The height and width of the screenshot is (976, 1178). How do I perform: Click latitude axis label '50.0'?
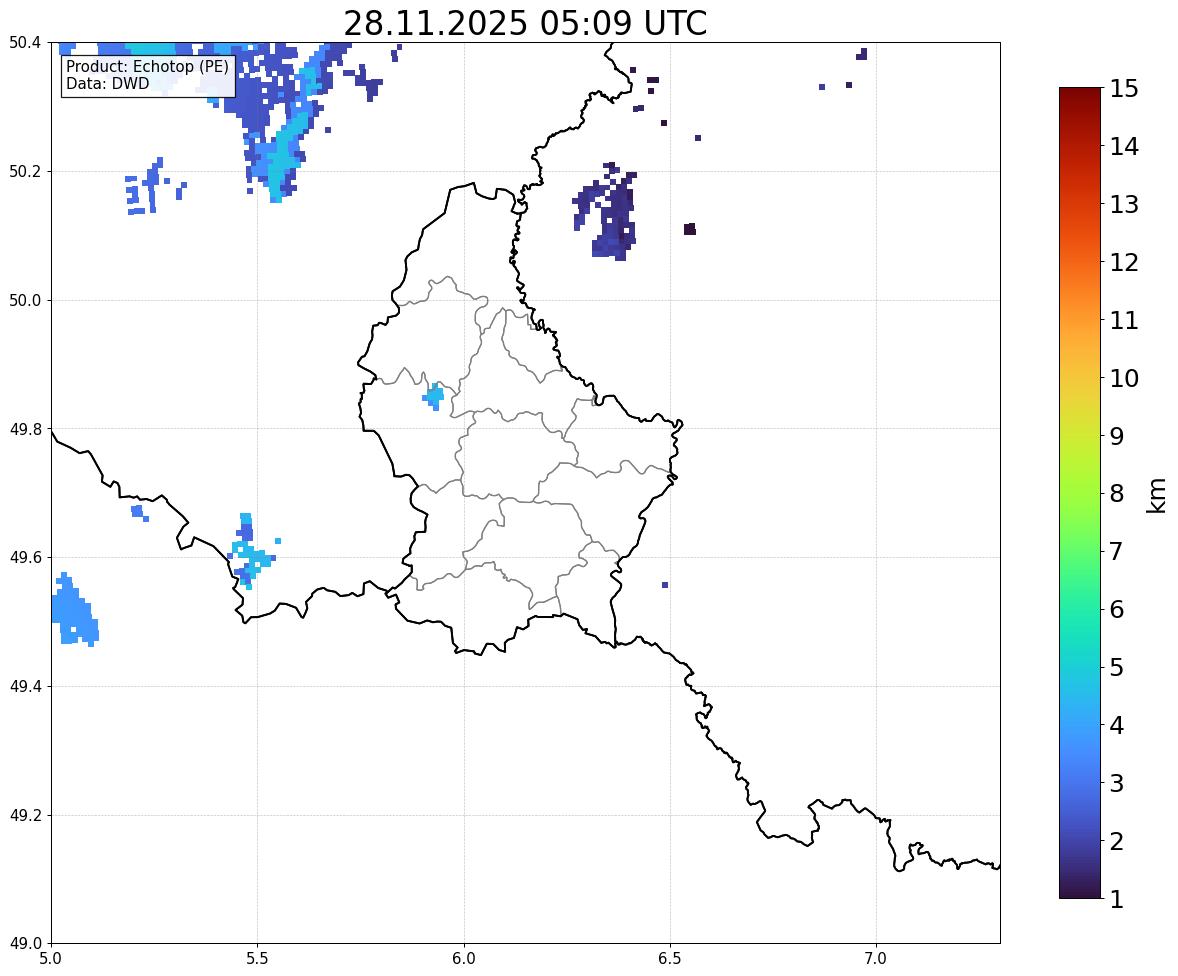click(25, 301)
